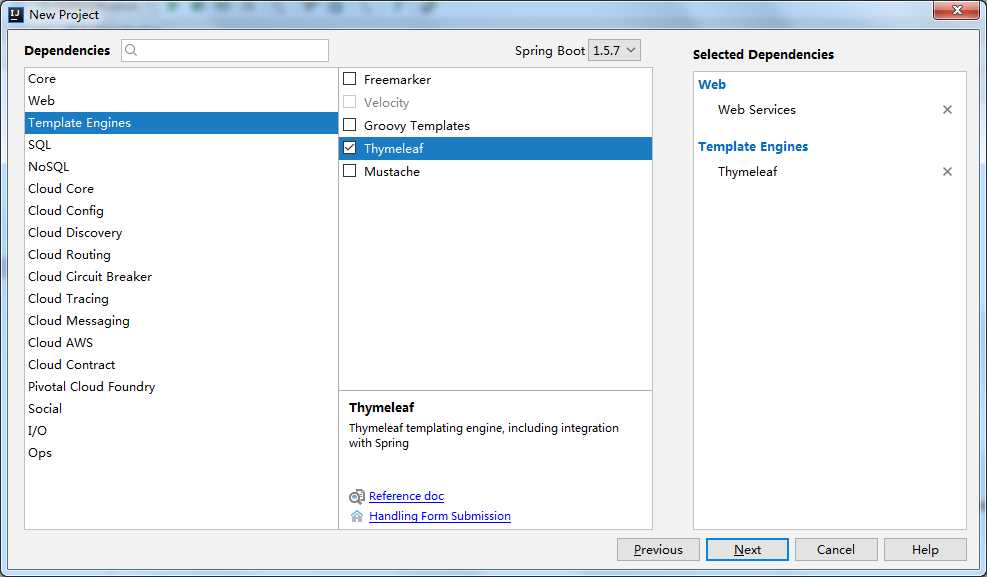Select the Template Engines category
Image resolution: width=987 pixels, height=577 pixels.
(181, 123)
